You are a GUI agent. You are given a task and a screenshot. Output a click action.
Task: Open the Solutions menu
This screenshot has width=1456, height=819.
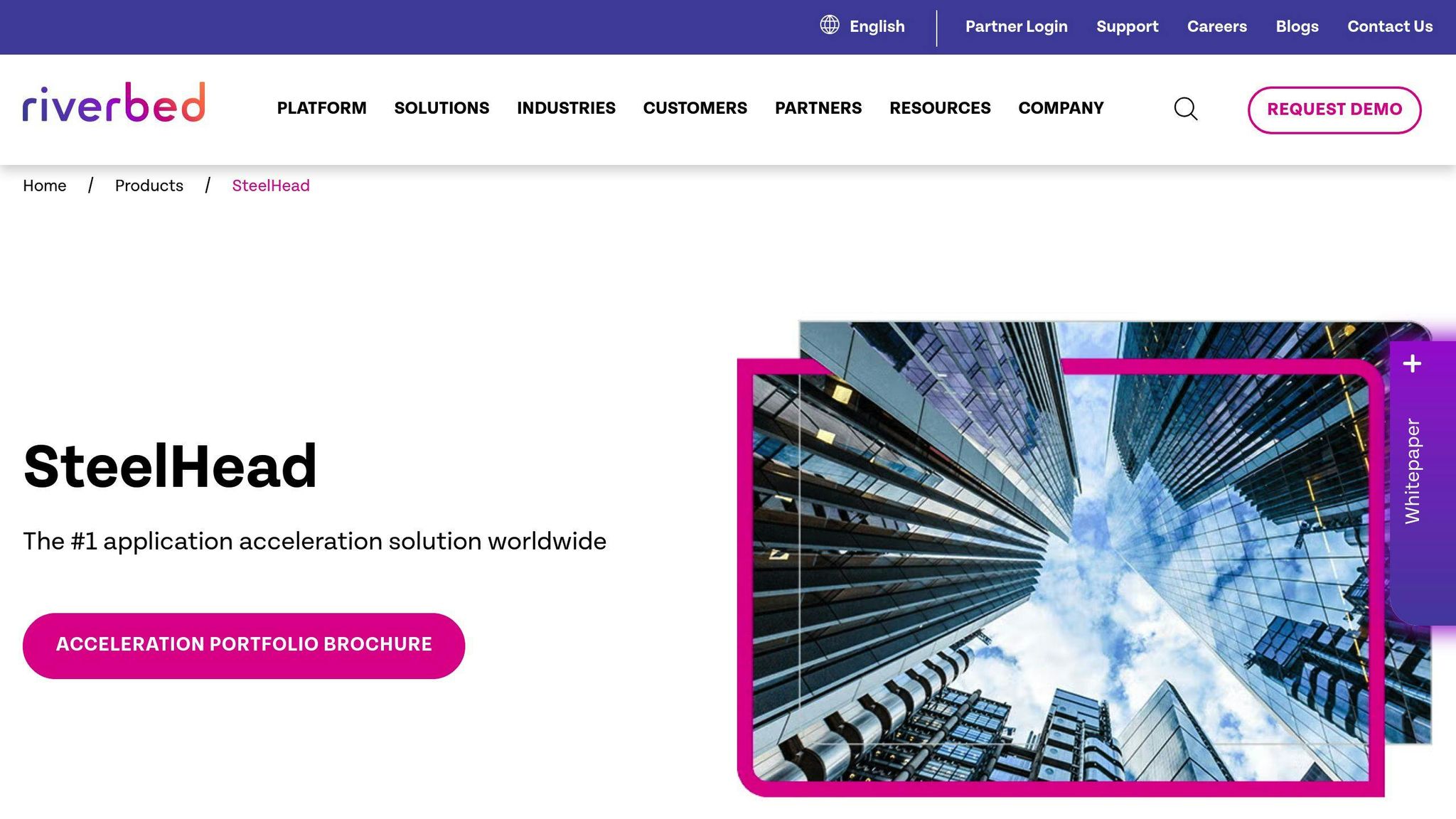click(441, 108)
